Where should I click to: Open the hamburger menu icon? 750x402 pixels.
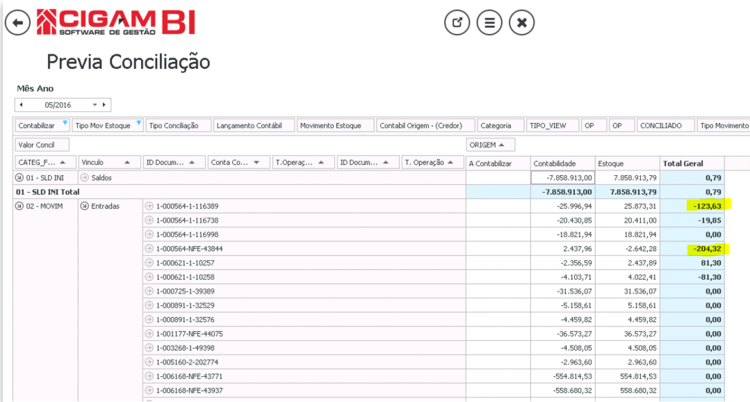[x=489, y=22]
